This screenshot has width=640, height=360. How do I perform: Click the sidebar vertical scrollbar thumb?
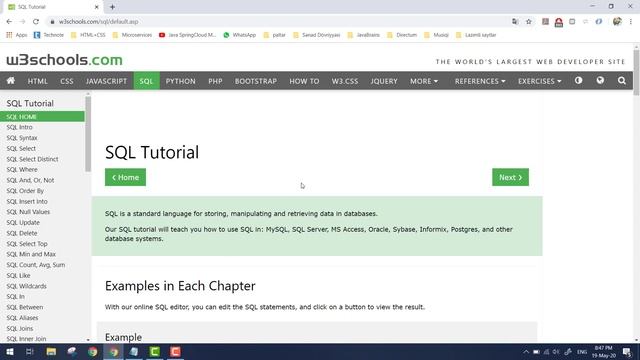[x=88, y=134]
